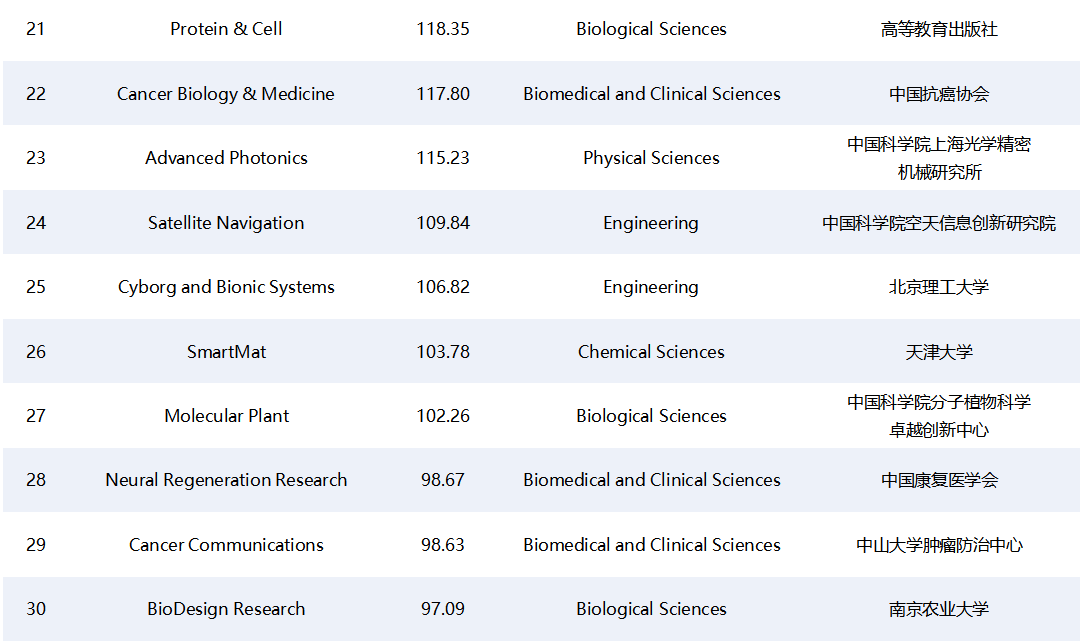The height and width of the screenshot is (643, 1080).
Task: Select the score cell showing 115.23
Action: click(x=443, y=158)
